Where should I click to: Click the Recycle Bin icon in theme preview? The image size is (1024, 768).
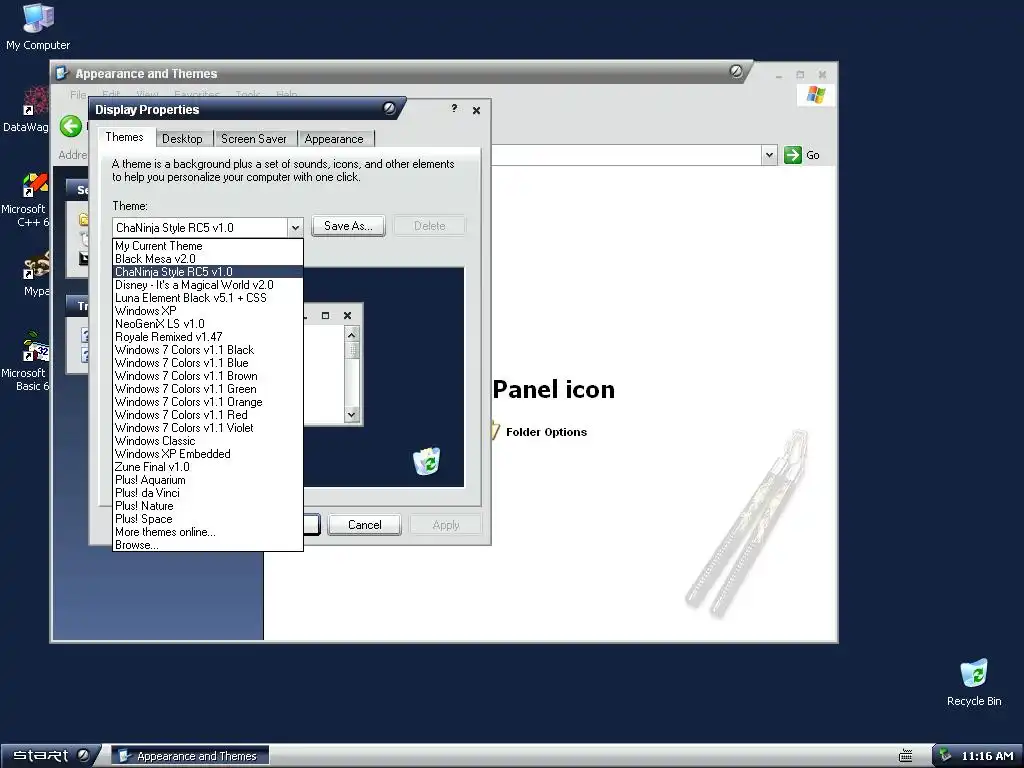pyautogui.click(x=426, y=461)
